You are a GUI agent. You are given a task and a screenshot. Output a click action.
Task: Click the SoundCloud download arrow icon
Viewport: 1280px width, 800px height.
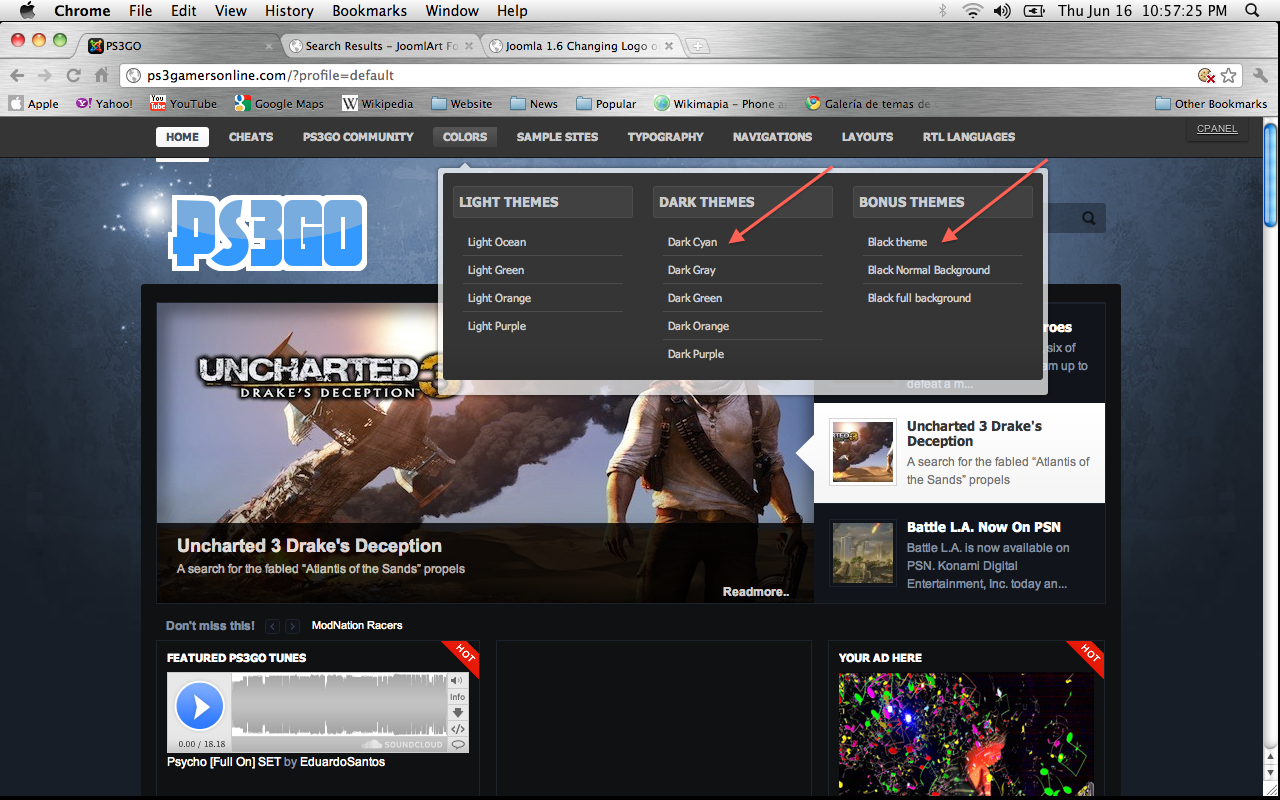458,713
